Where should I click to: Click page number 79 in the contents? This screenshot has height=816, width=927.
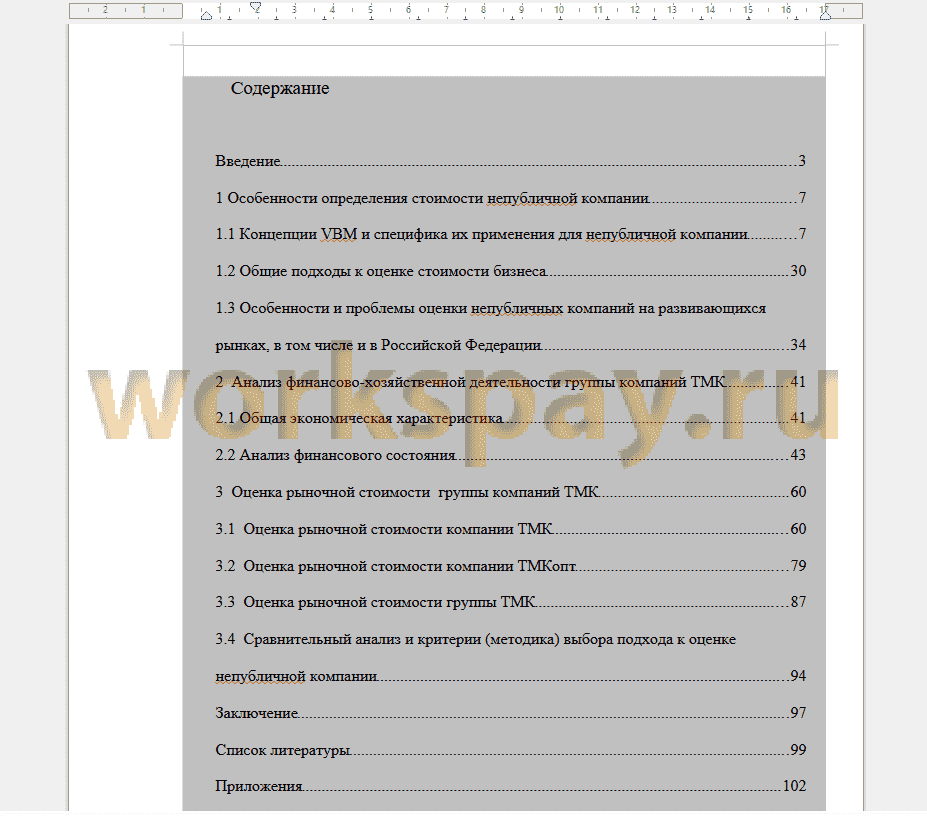(x=798, y=566)
